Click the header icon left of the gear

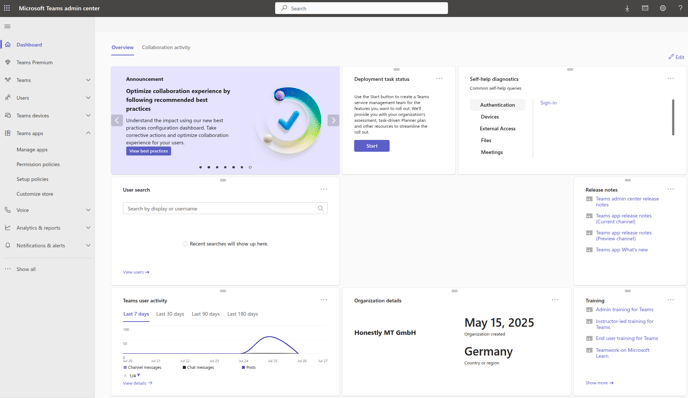pos(645,8)
